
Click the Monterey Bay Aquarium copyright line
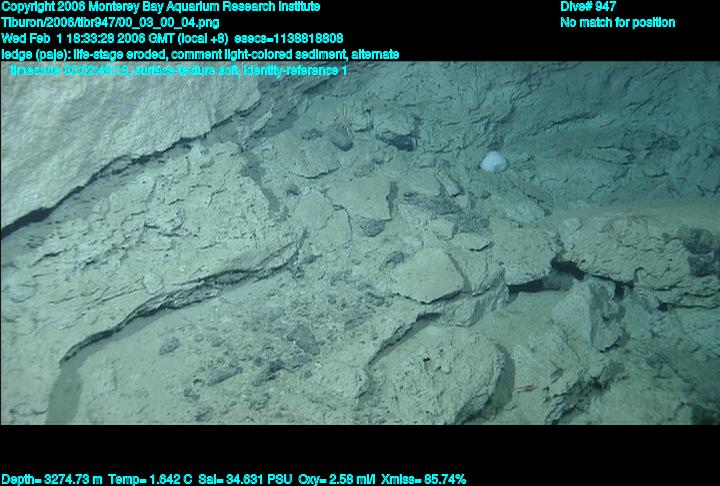point(161,7)
